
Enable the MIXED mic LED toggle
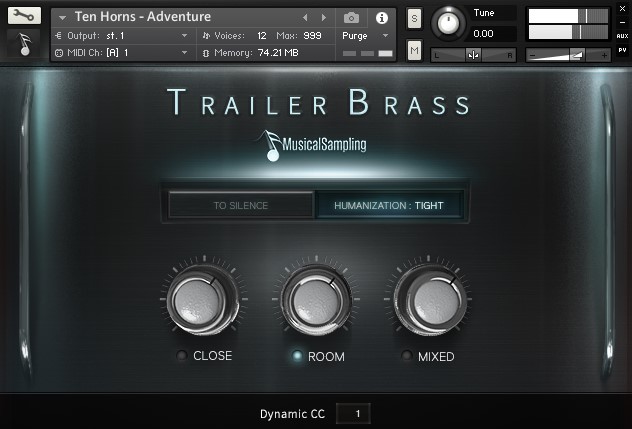click(x=407, y=356)
